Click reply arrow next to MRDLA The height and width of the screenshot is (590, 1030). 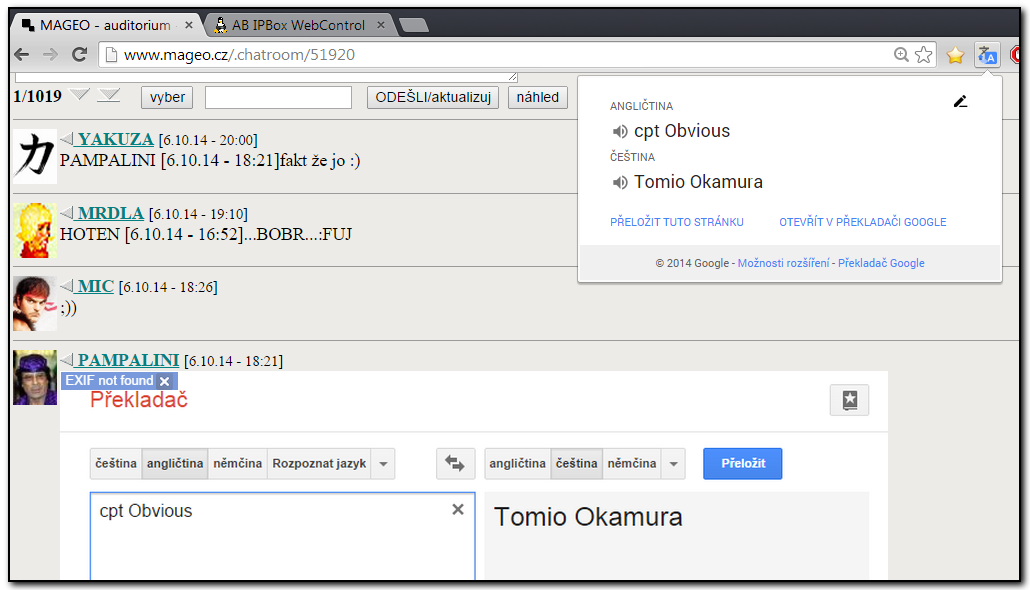tap(67, 212)
